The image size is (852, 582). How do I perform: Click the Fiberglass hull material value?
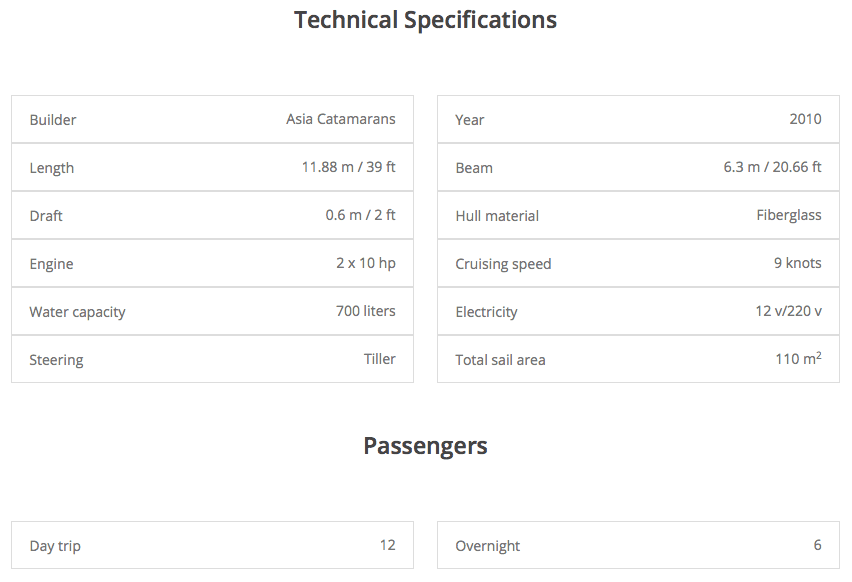click(788, 215)
